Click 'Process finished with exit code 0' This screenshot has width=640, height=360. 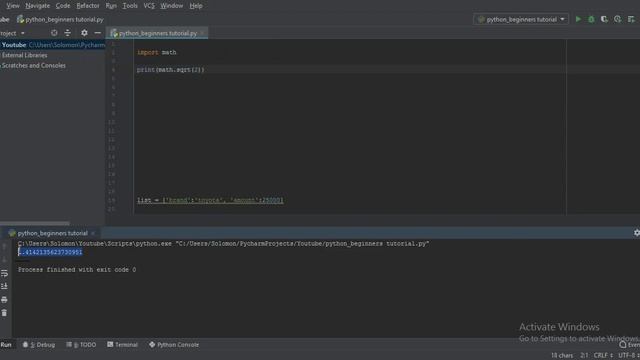tap(77, 270)
